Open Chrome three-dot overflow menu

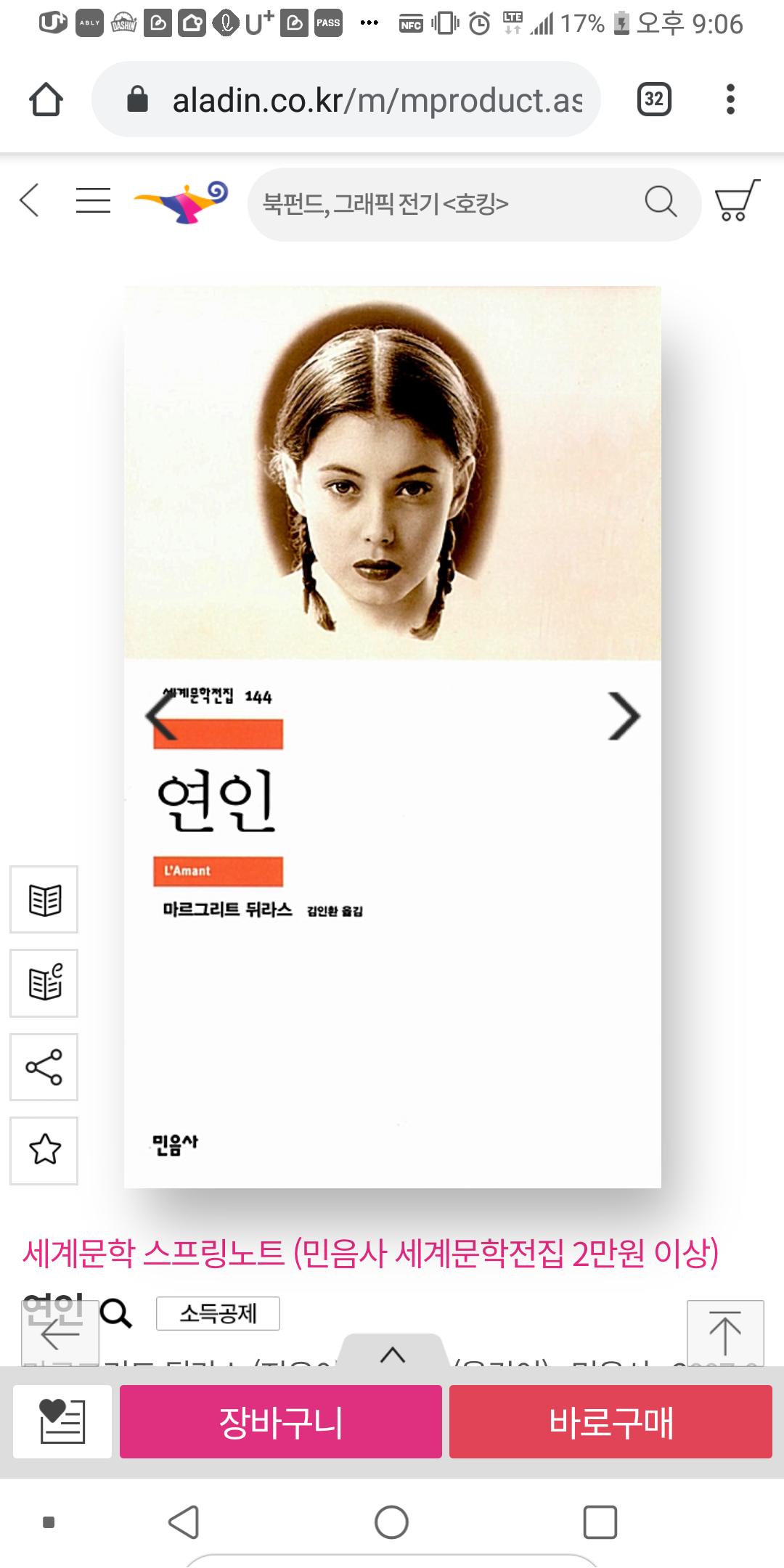[730, 99]
